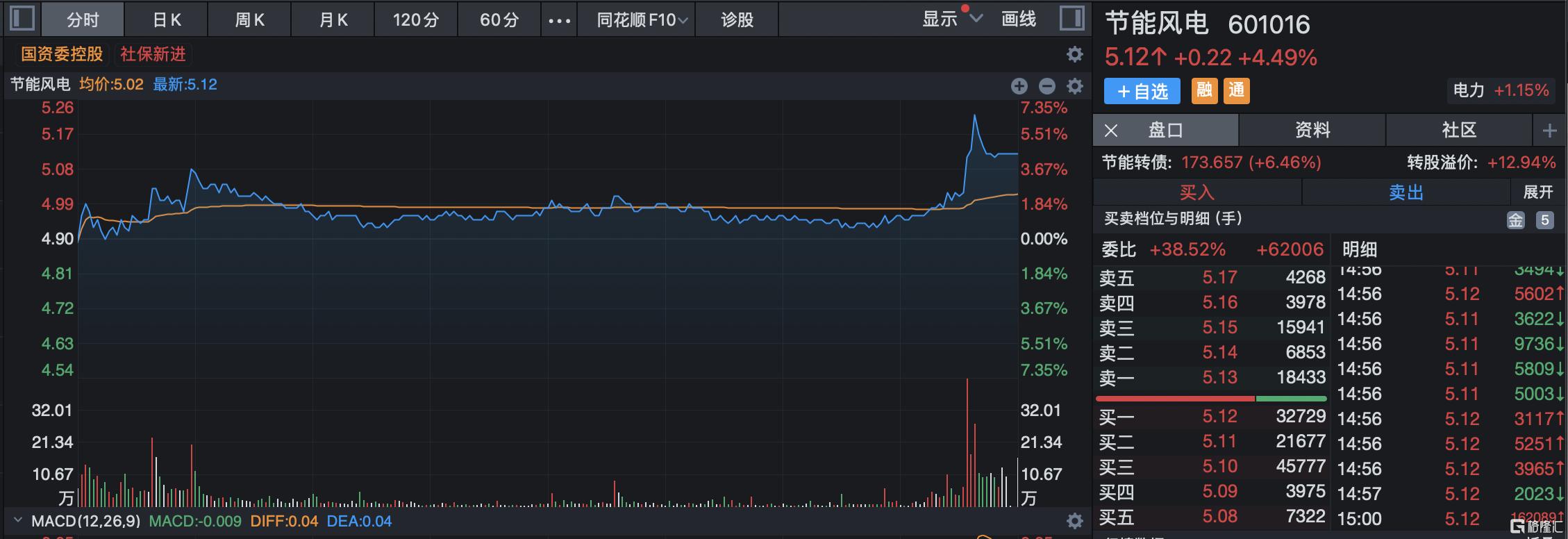Click the 买入 buy button
Image resolution: width=1568 pixels, height=539 pixels.
pos(1197,192)
